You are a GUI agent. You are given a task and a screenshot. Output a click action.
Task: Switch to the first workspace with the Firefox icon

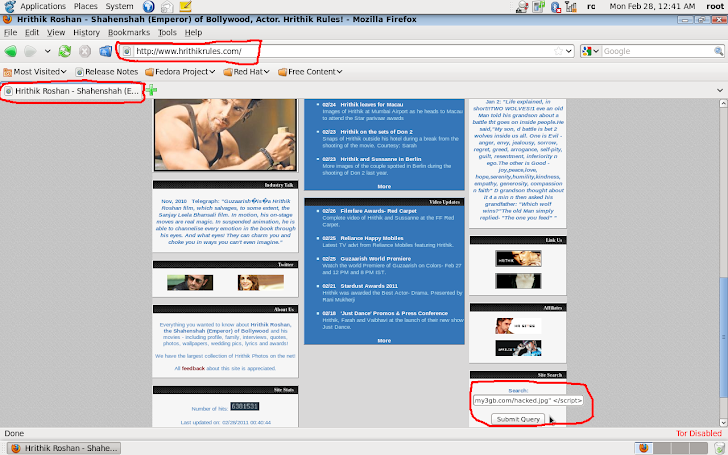point(643,448)
